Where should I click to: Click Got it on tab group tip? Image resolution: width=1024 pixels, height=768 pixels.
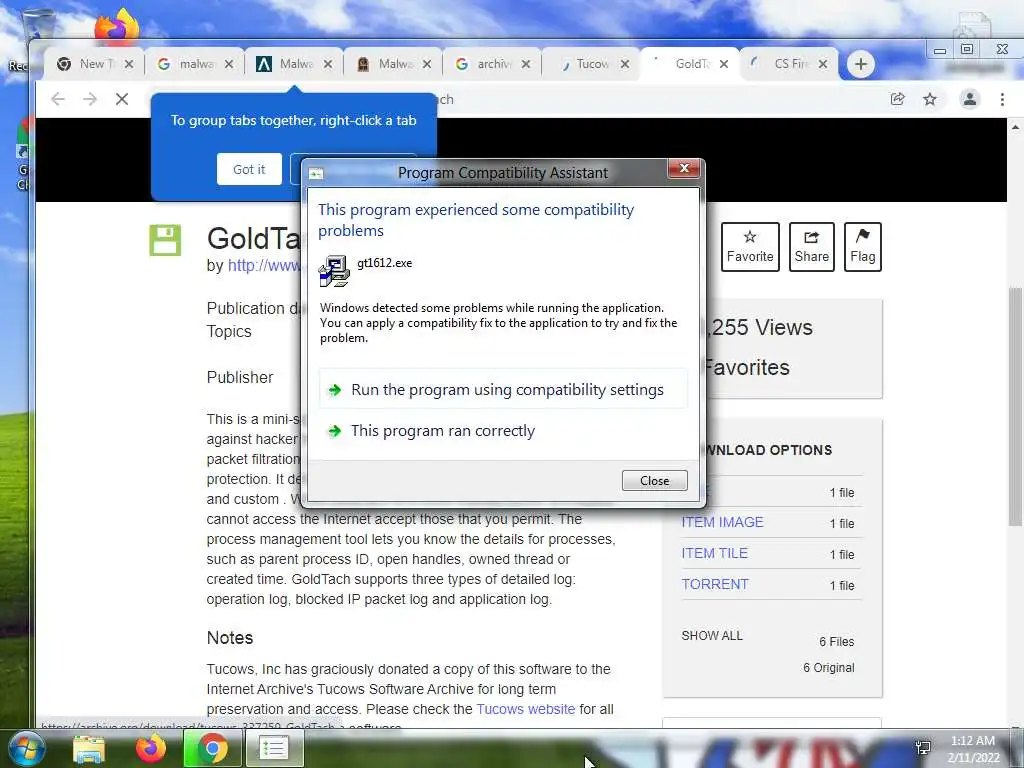(x=249, y=169)
